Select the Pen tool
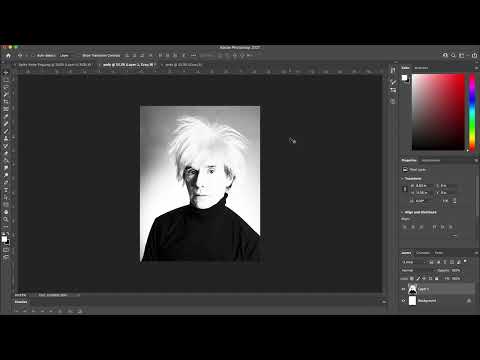This screenshot has height=360, width=480. [x=6, y=182]
